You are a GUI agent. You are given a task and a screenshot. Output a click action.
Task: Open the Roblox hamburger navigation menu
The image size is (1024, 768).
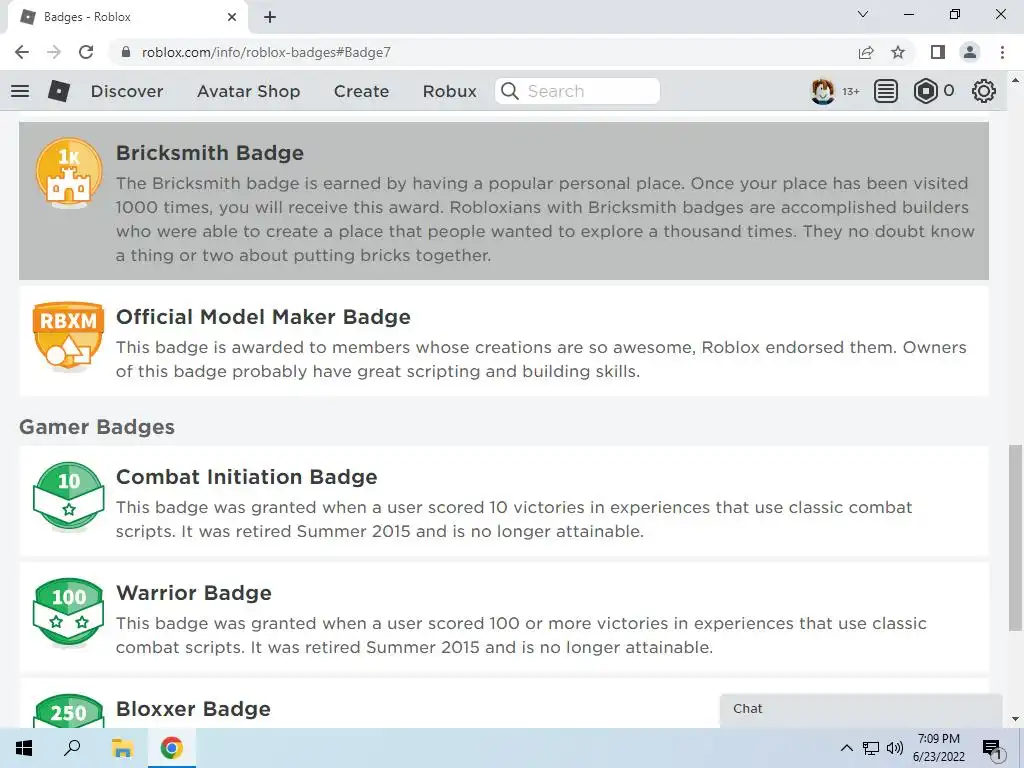(x=20, y=91)
